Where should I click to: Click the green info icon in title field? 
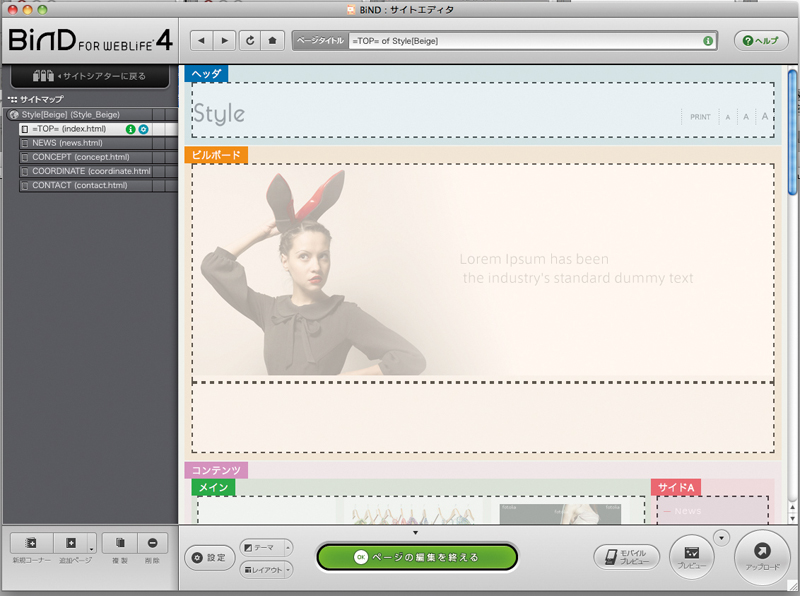708,41
